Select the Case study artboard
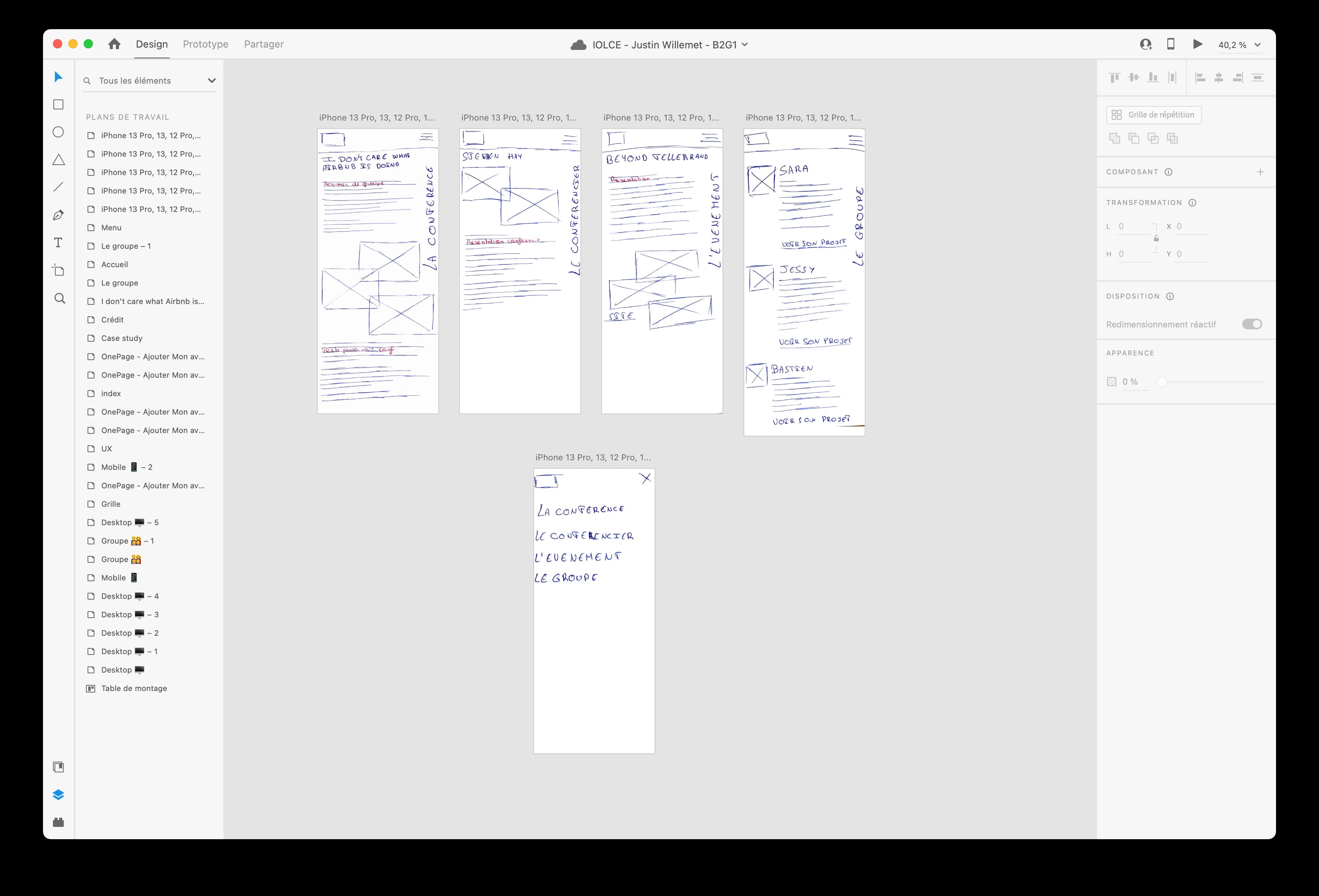 point(149,338)
